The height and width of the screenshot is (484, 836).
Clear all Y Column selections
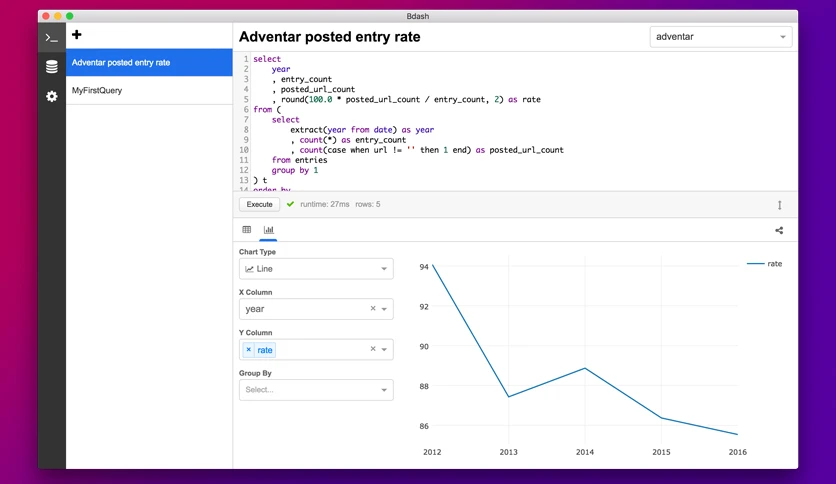point(373,349)
